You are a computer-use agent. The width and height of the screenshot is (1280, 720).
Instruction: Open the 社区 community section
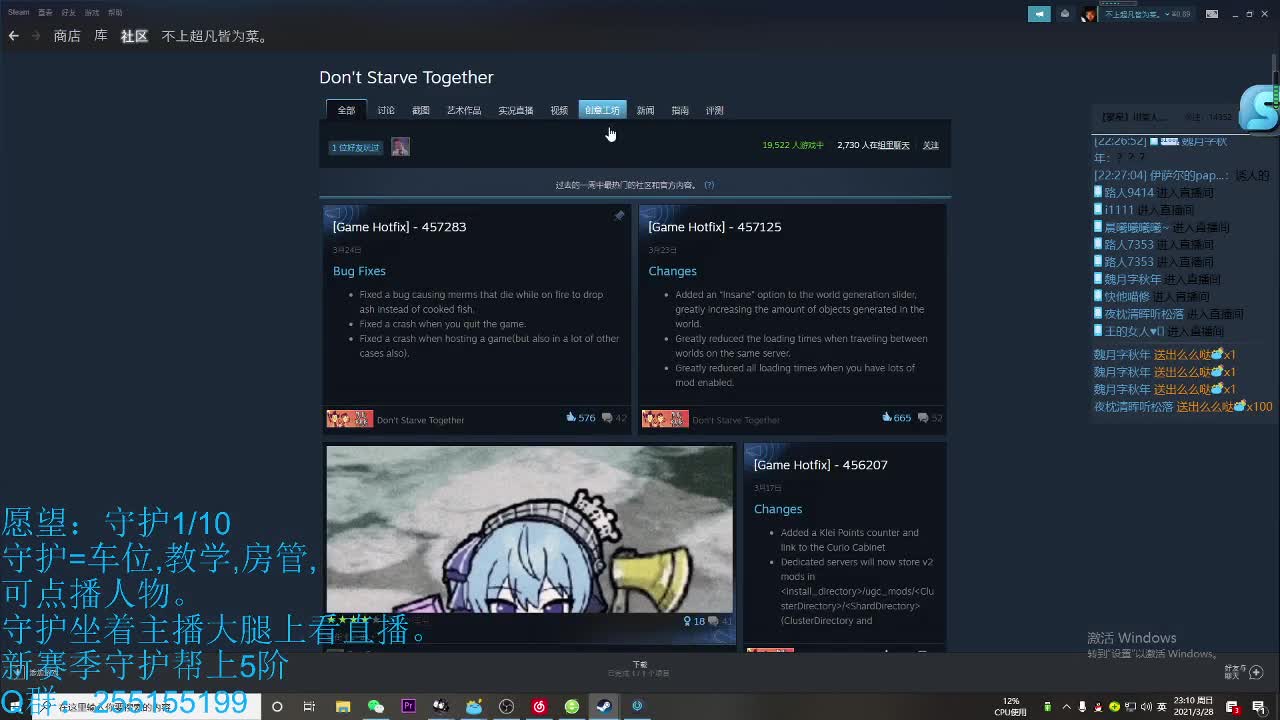[134, 36]
